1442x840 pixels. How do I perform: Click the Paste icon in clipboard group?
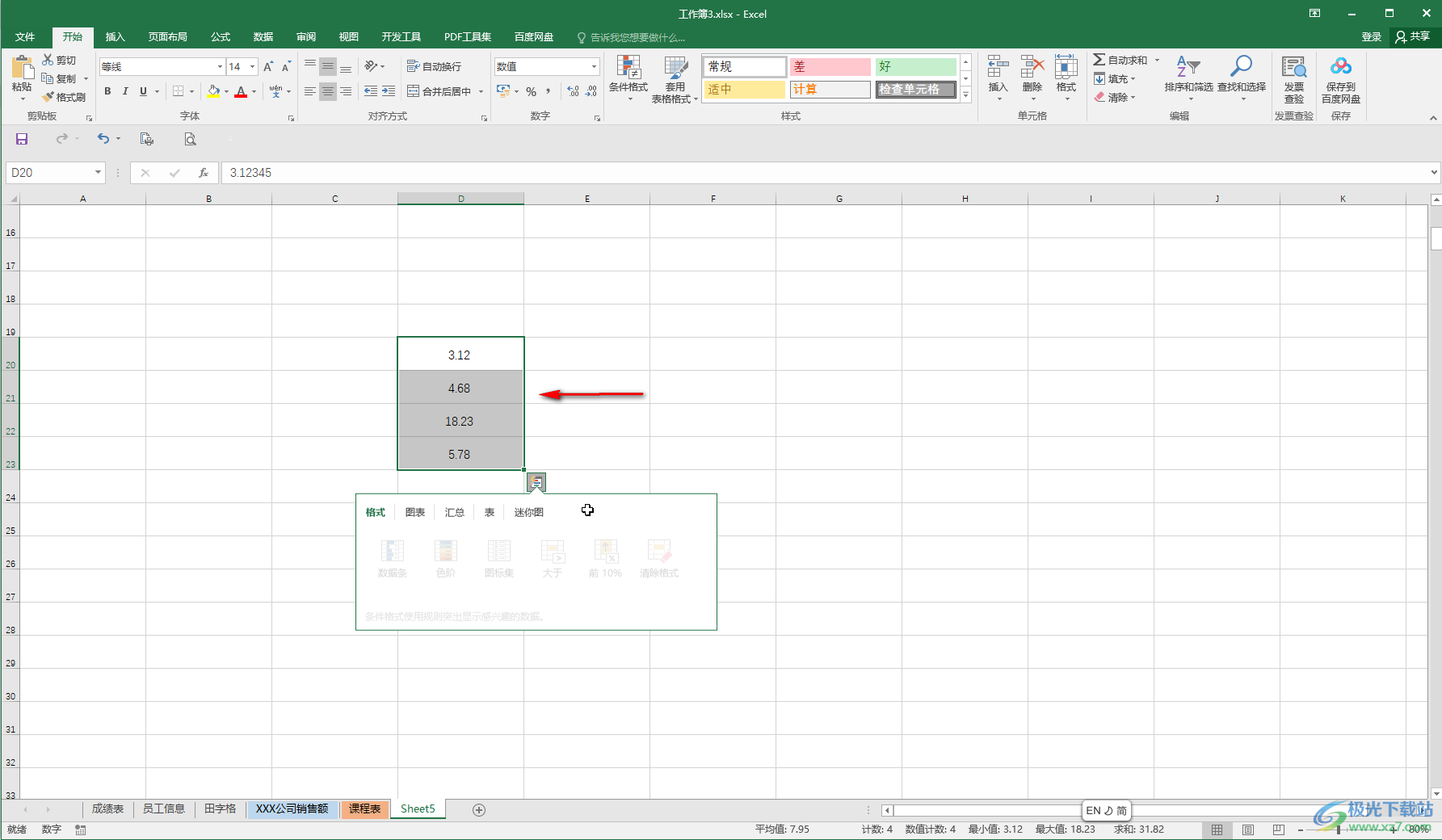pos(22,69)
